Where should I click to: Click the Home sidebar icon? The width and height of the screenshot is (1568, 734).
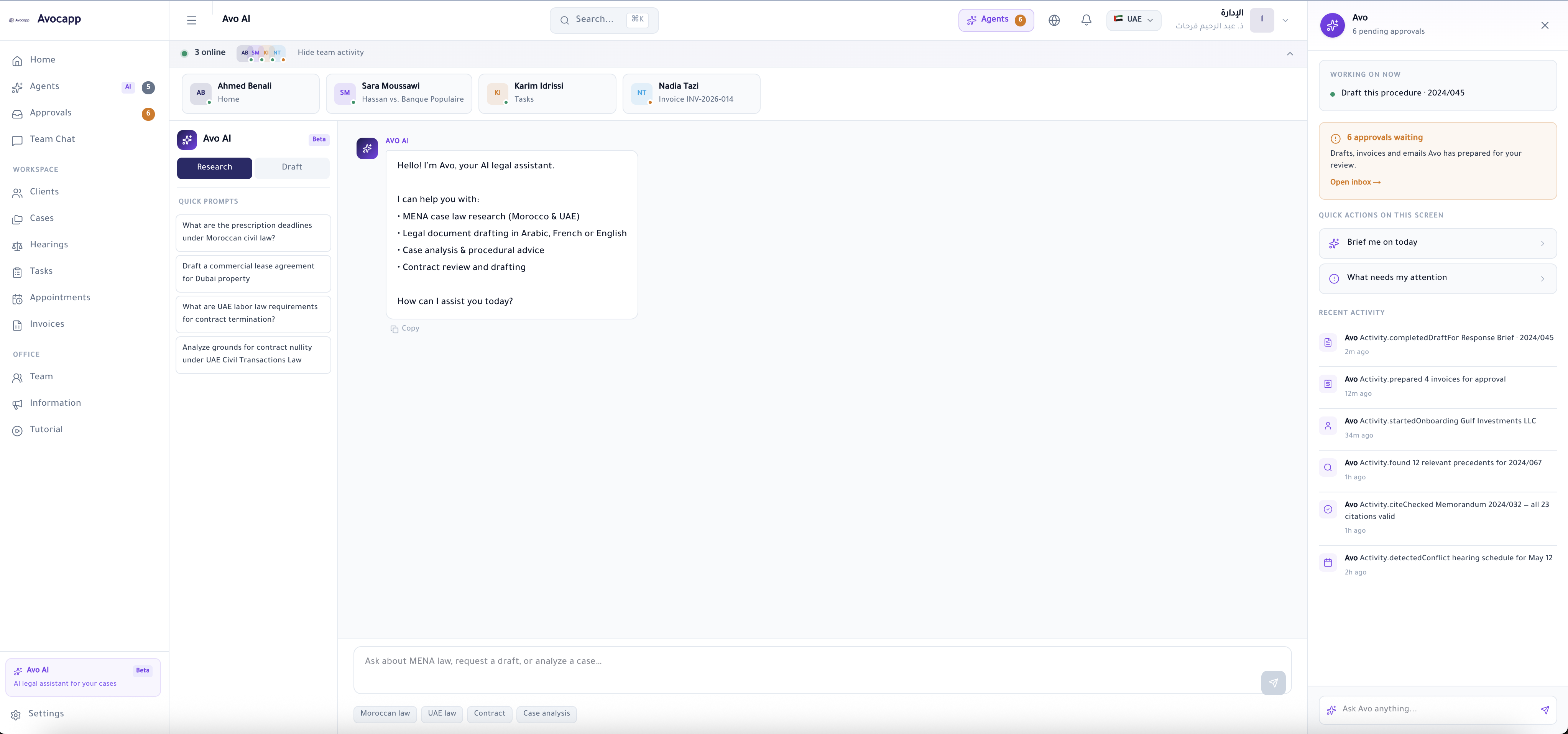[18, 60]
